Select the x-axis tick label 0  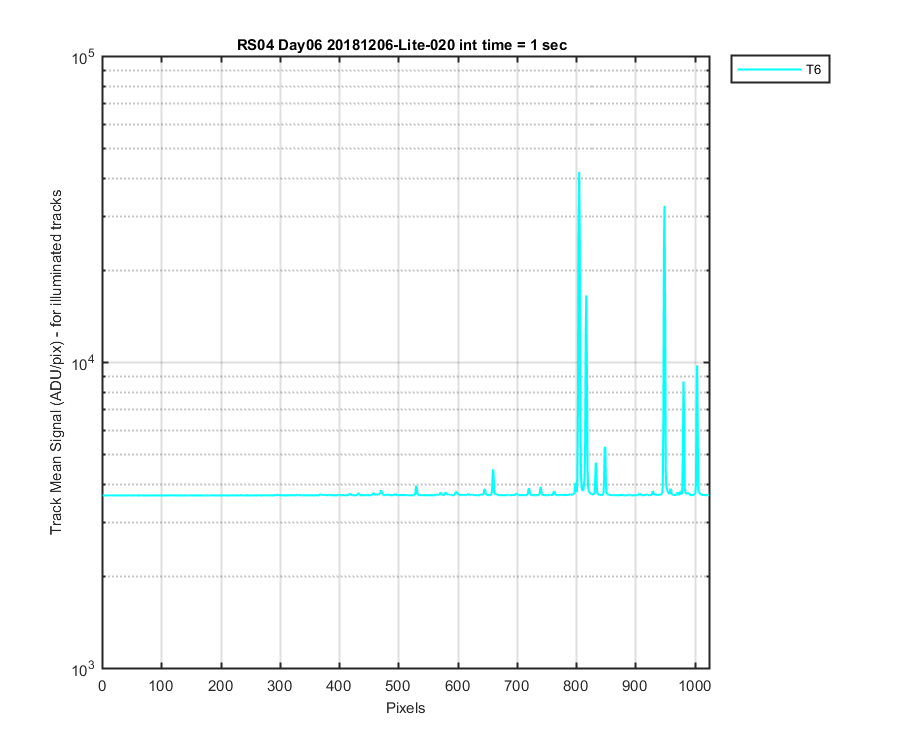pyautogui.click(x=102, y=686)
